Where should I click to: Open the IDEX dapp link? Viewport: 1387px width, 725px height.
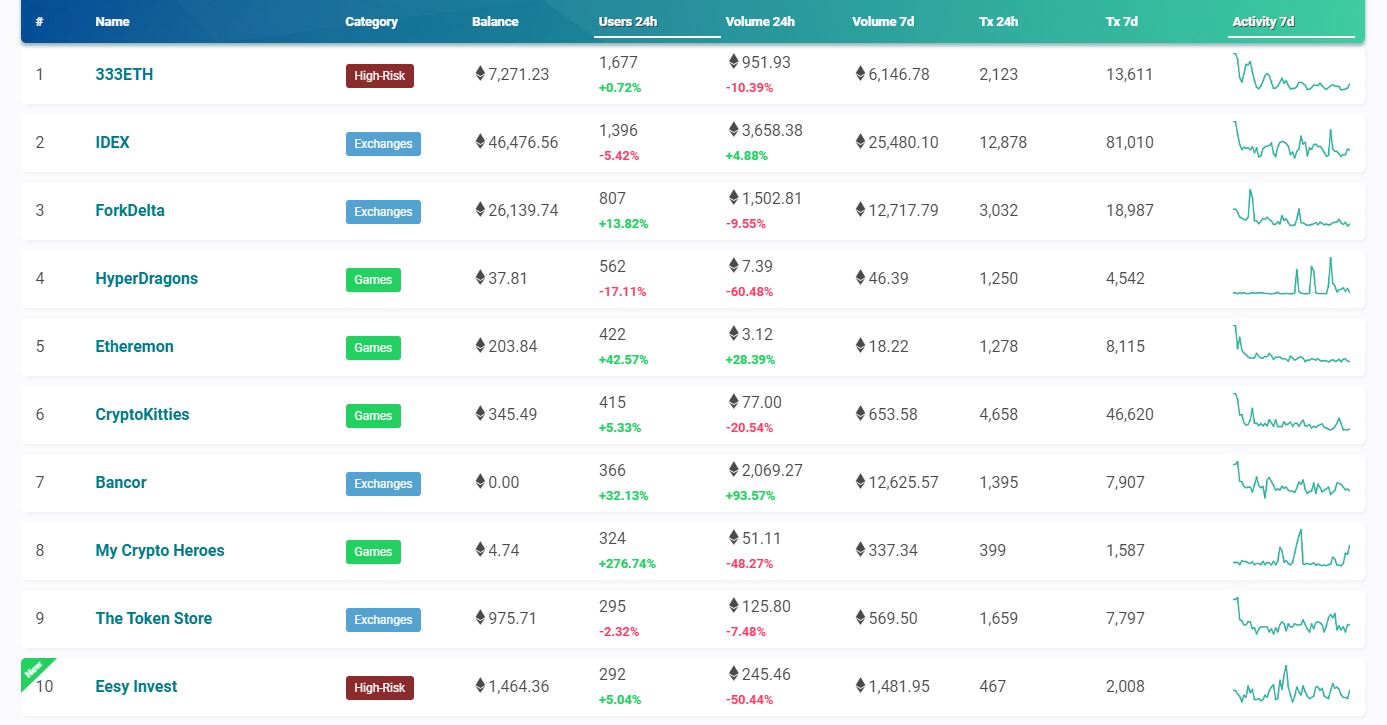[112, 143]
